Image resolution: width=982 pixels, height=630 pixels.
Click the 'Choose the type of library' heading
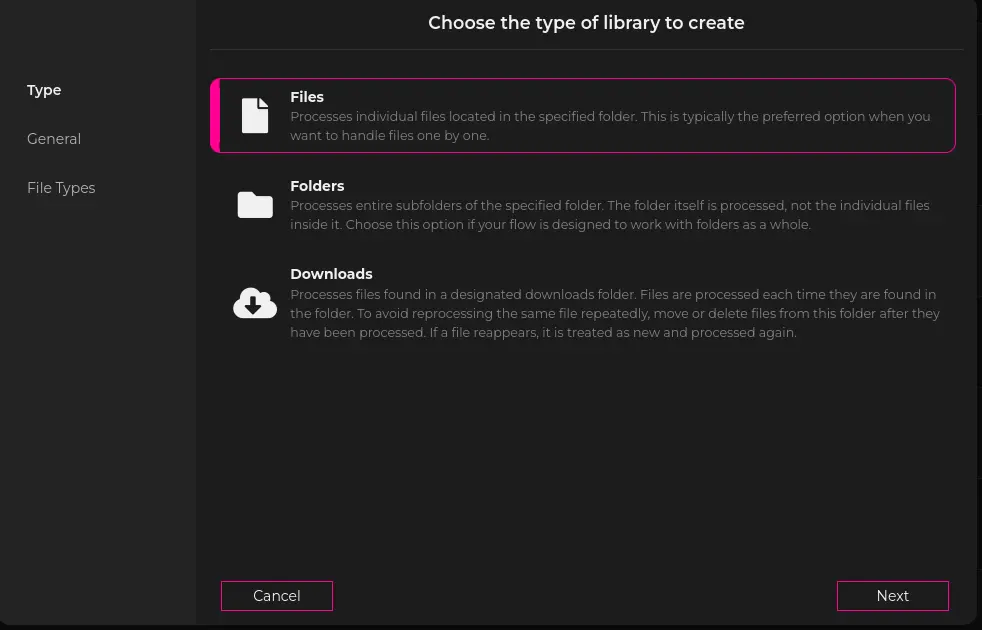point(586,23)
